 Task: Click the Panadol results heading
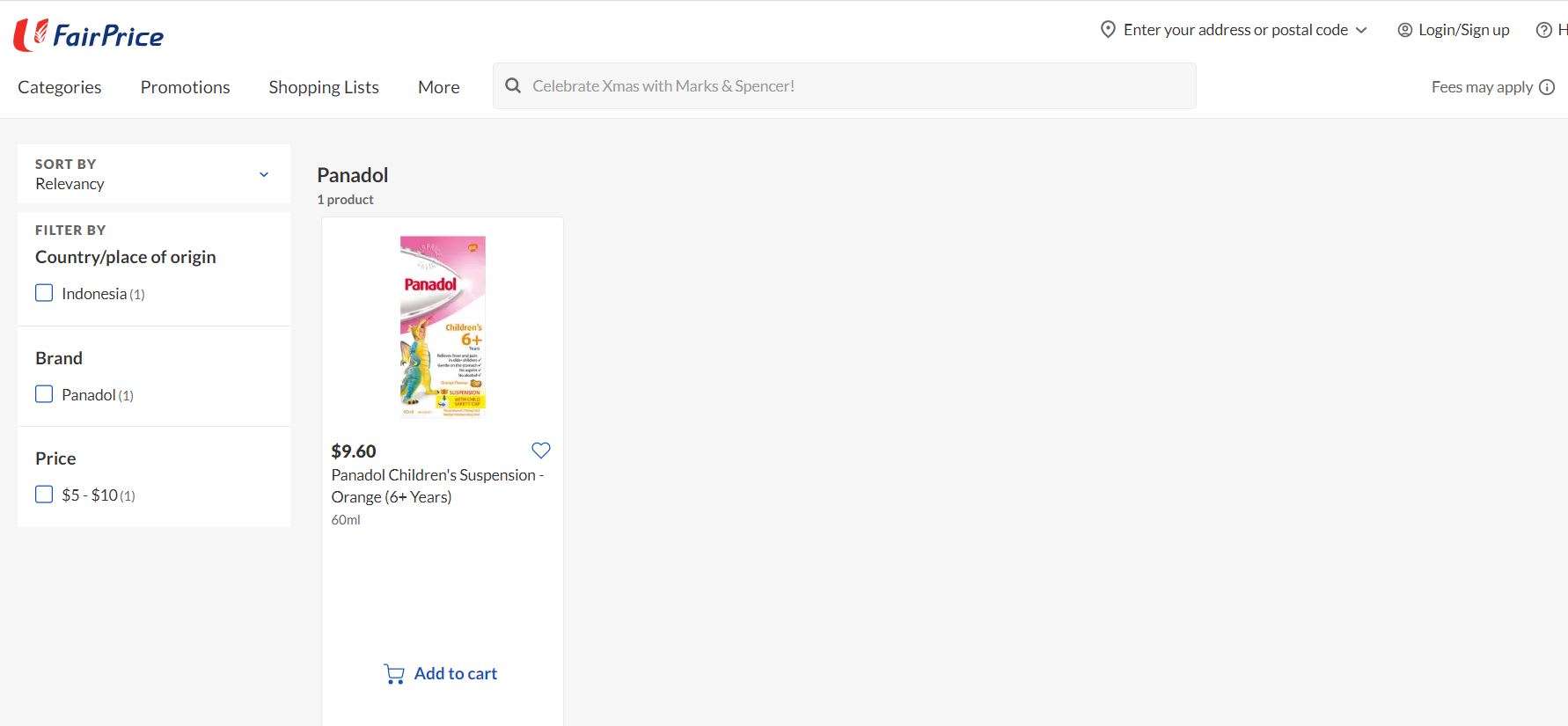click(353, 175)
